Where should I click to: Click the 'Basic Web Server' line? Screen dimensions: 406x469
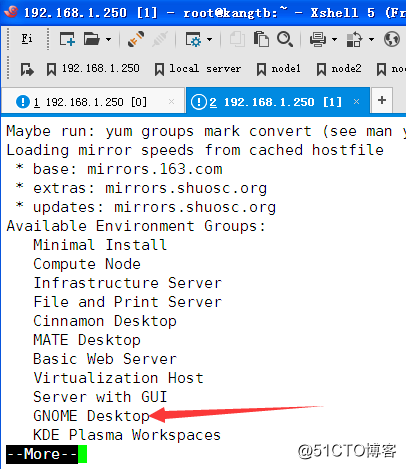105,359
